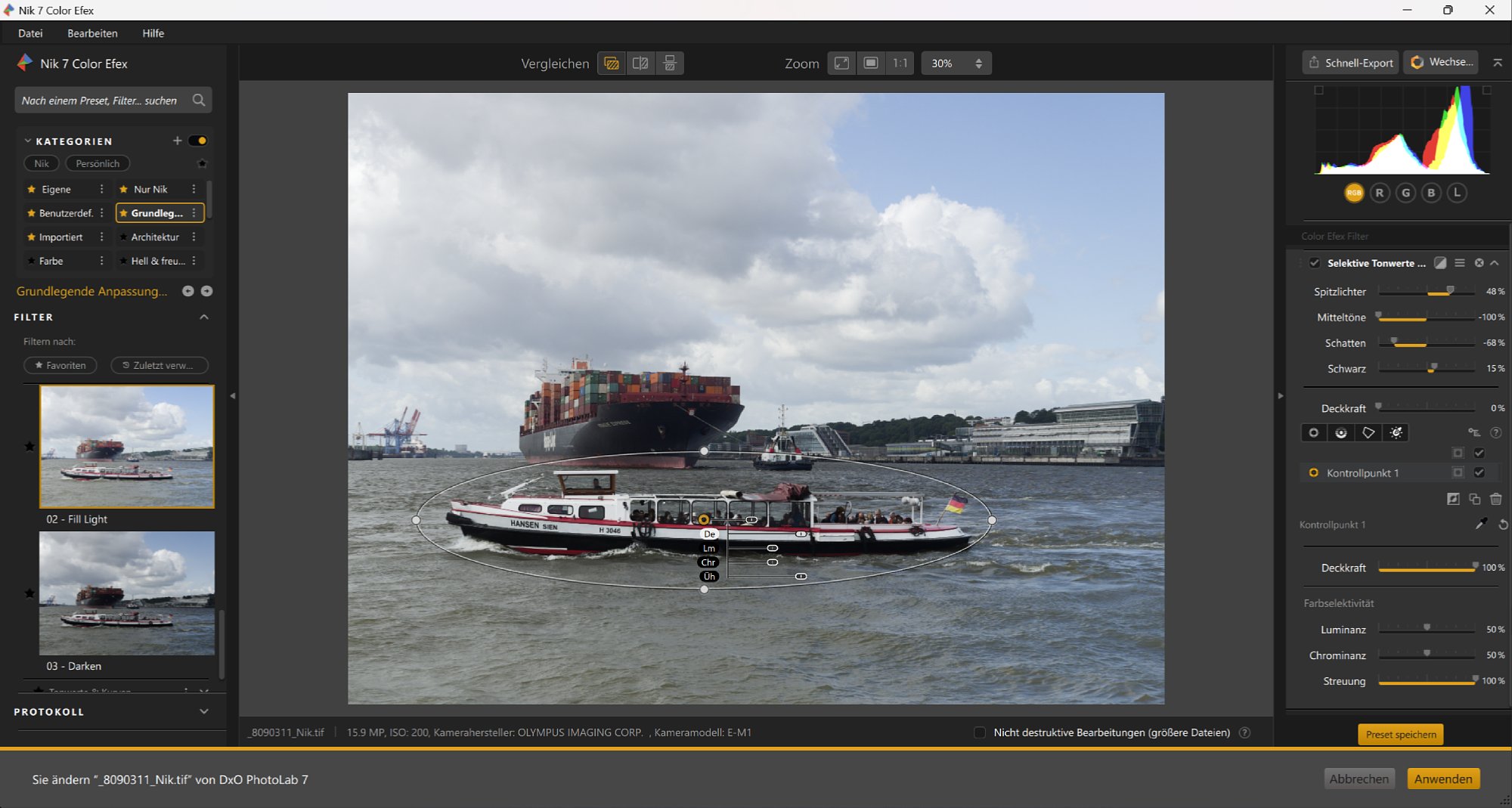Select the control line tool
The width and height of the screenshot is (1512, 808).
(1341, 432)
